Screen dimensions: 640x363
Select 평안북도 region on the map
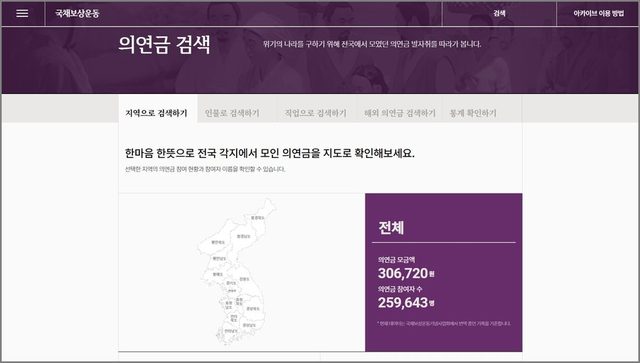[218, 242]
